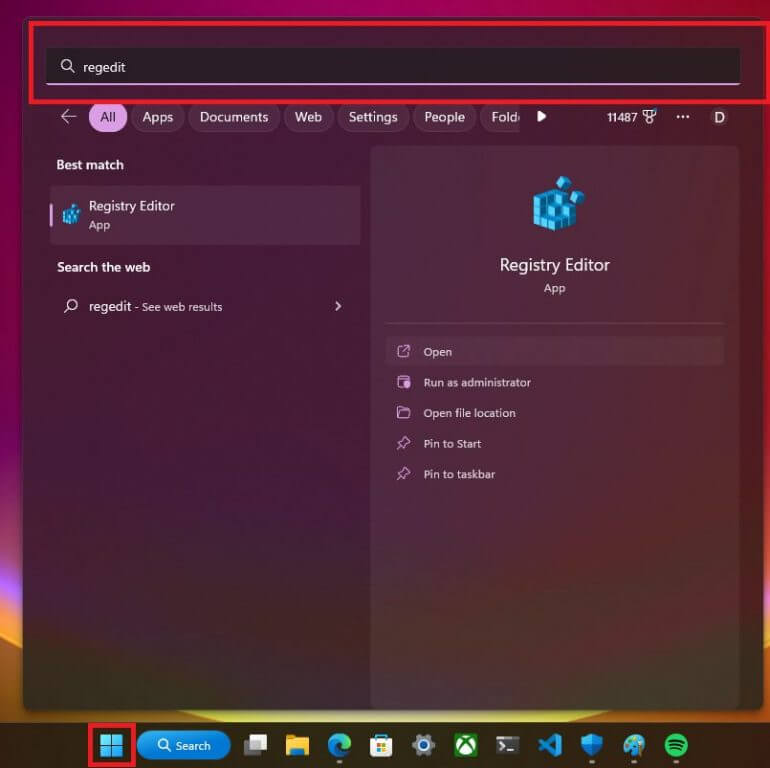Switch to the Folders filter tab
Screen dimensions: 770x768
(x=500, y=117)
